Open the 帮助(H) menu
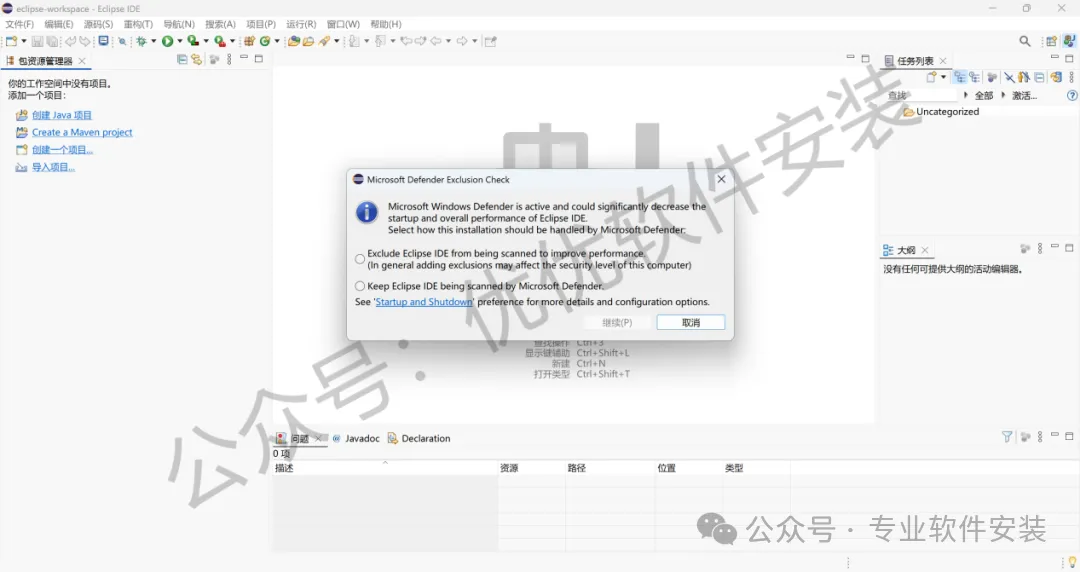Viewport: 1080px width, 572px height. 386,24
